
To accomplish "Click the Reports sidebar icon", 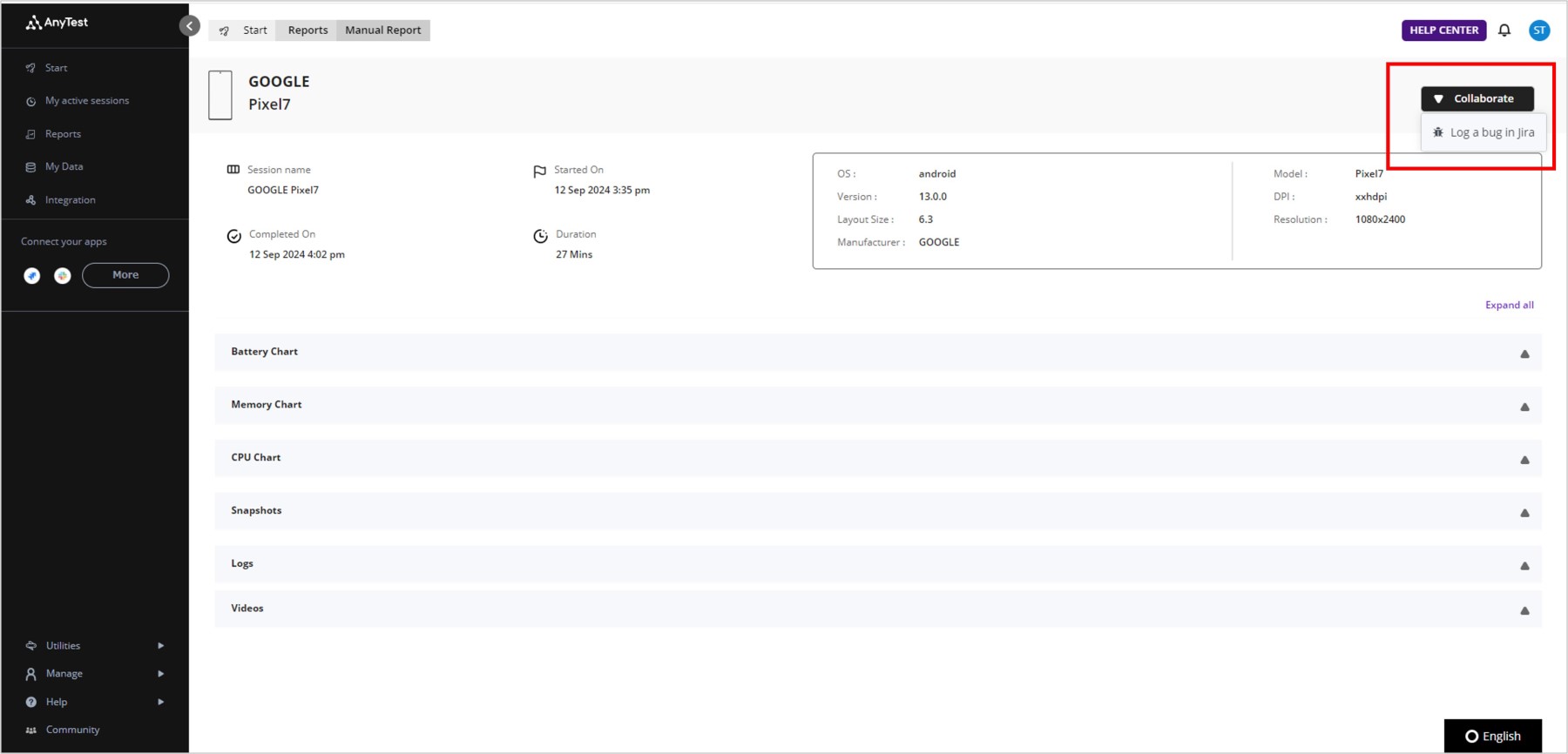I will (x=31, y=134).
